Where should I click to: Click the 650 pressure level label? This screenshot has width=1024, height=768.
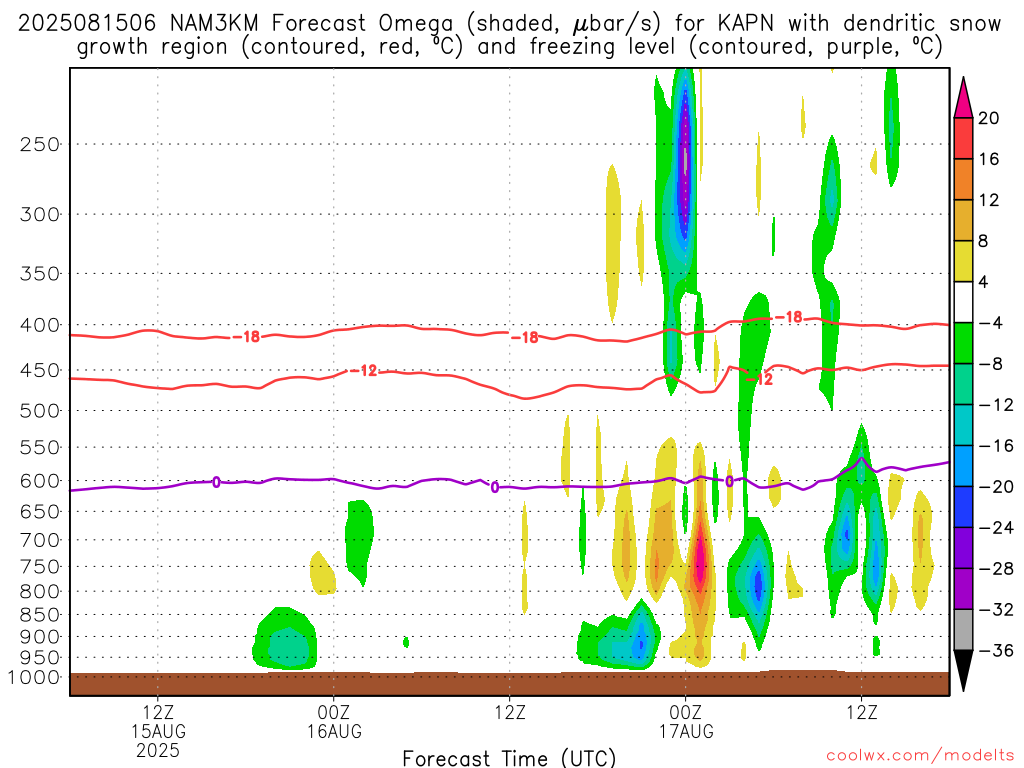[x=40, y=512]
